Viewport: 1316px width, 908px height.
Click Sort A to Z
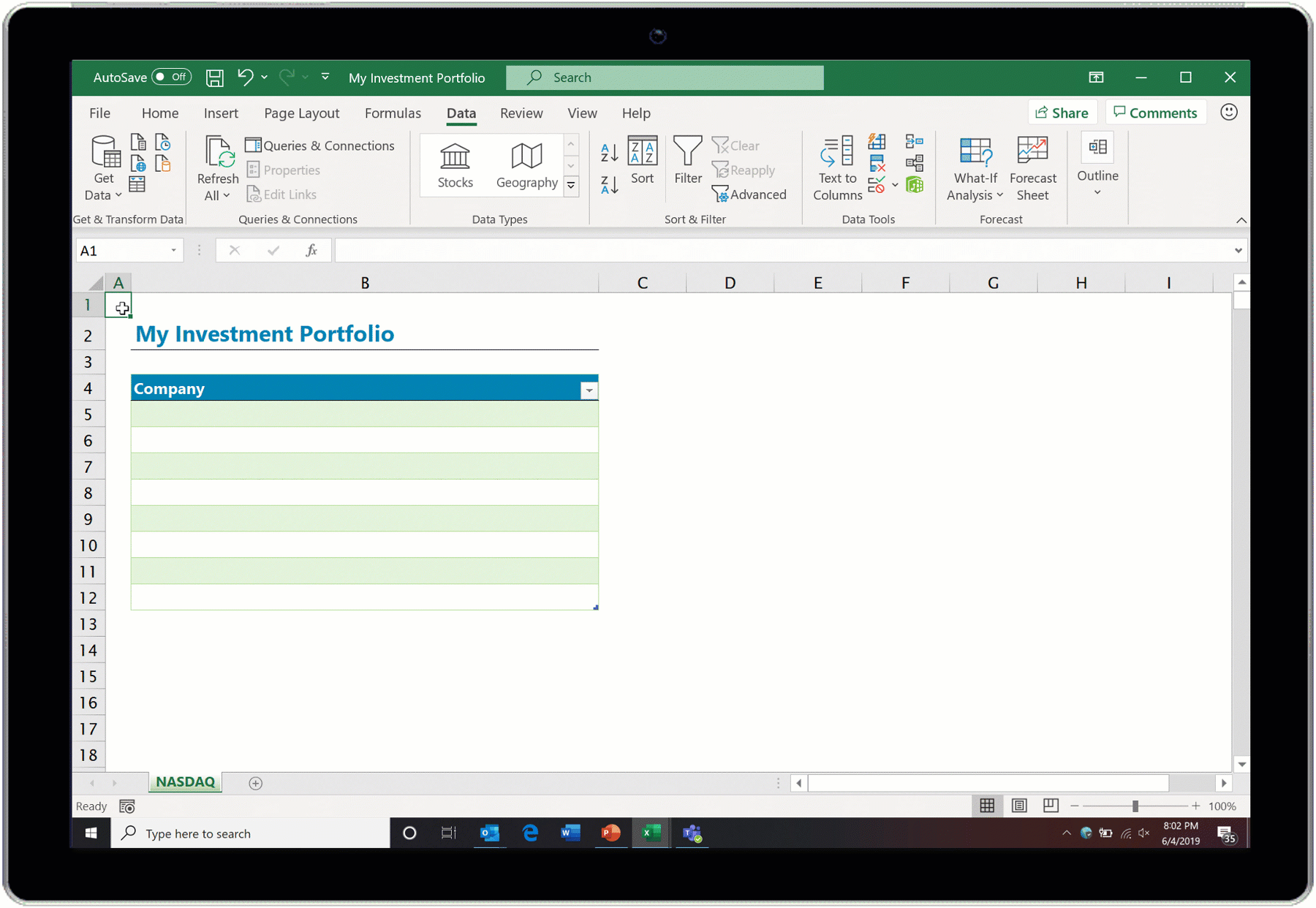point(608,152)
